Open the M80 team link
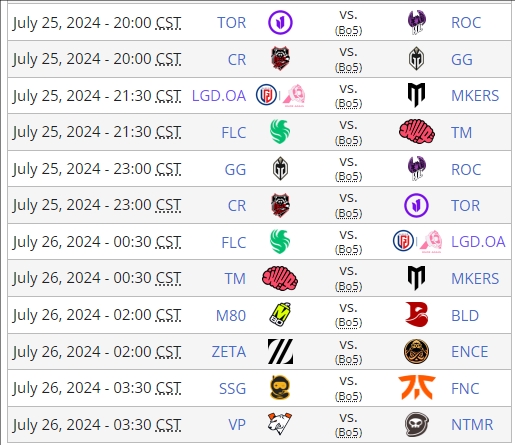This screenshot has height=445, width=515. 231,315
